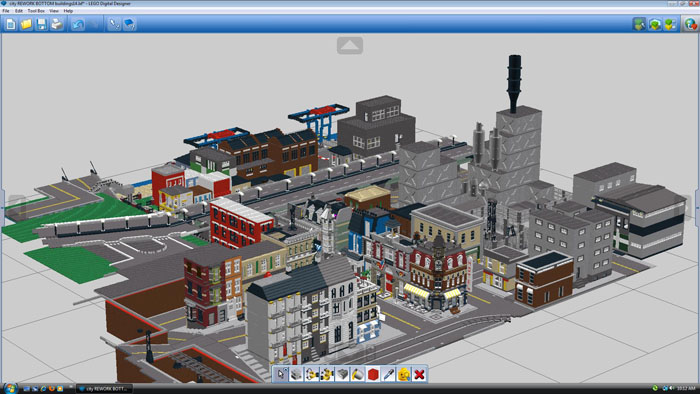Screen dimensions: 700x394
Task: Pick the Paint bucket tool
Action: [358, 374]
